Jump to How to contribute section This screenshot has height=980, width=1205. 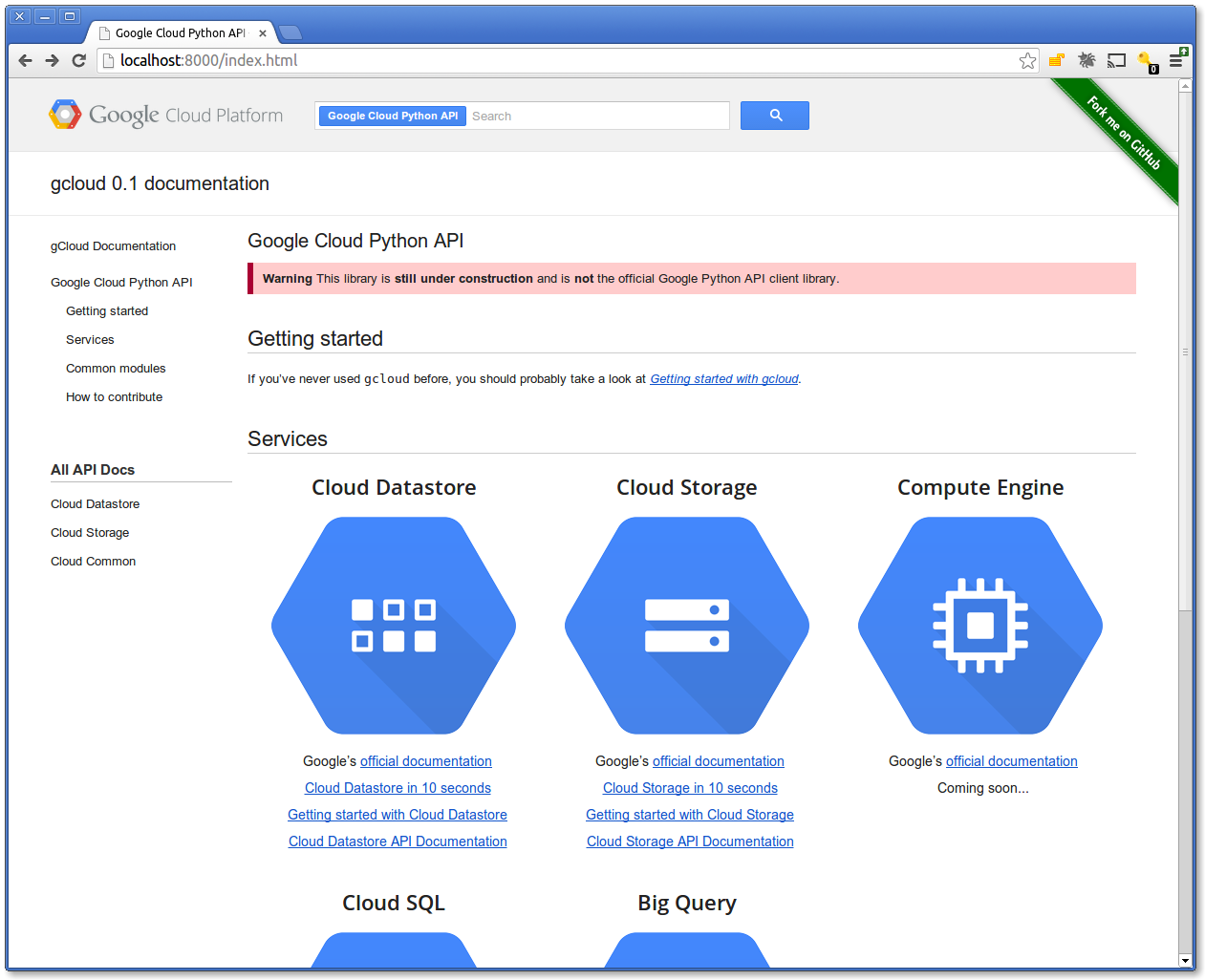(x=114, y=396)
